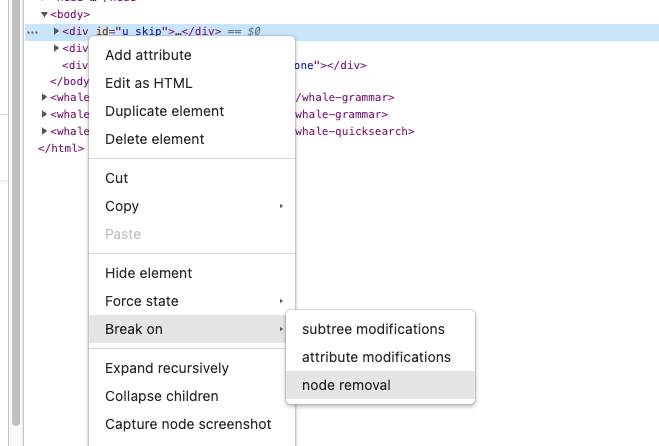This screenshot has height=446, width=659.
Task: Select Edit as HTML
Action: [148, 83]
